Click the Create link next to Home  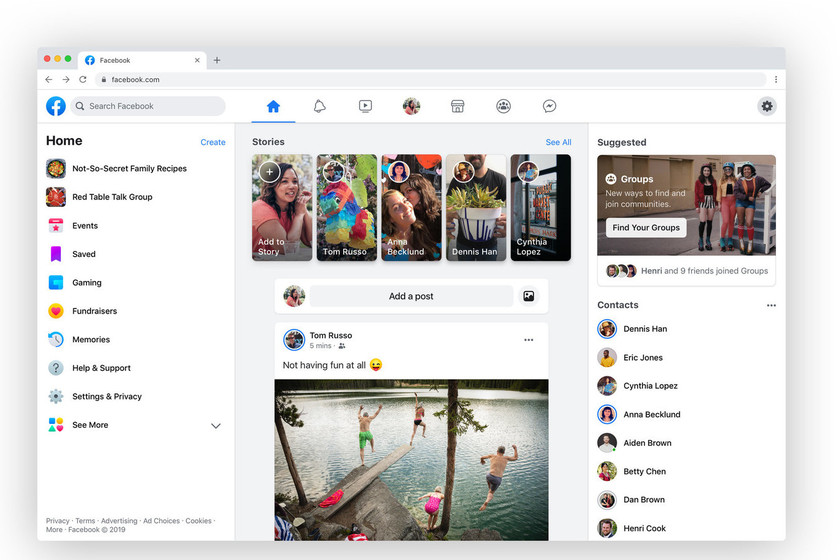point(213,142)
